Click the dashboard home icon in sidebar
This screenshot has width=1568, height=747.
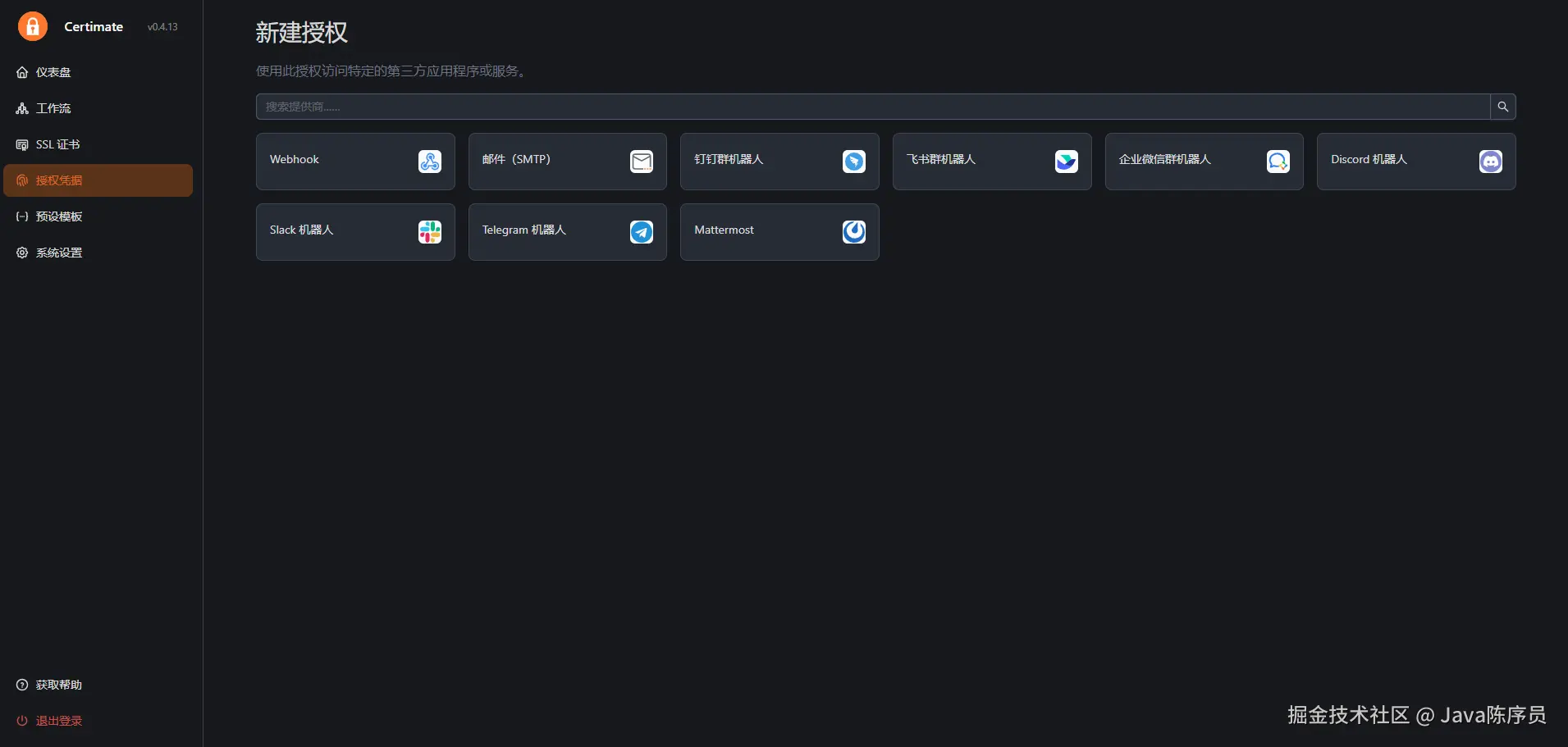click(22, 72)
